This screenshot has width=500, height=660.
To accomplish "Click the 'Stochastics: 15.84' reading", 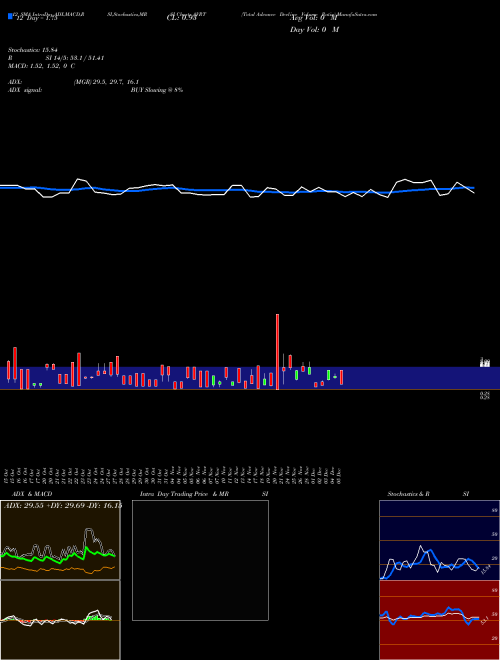I will [x=32, y=50].
